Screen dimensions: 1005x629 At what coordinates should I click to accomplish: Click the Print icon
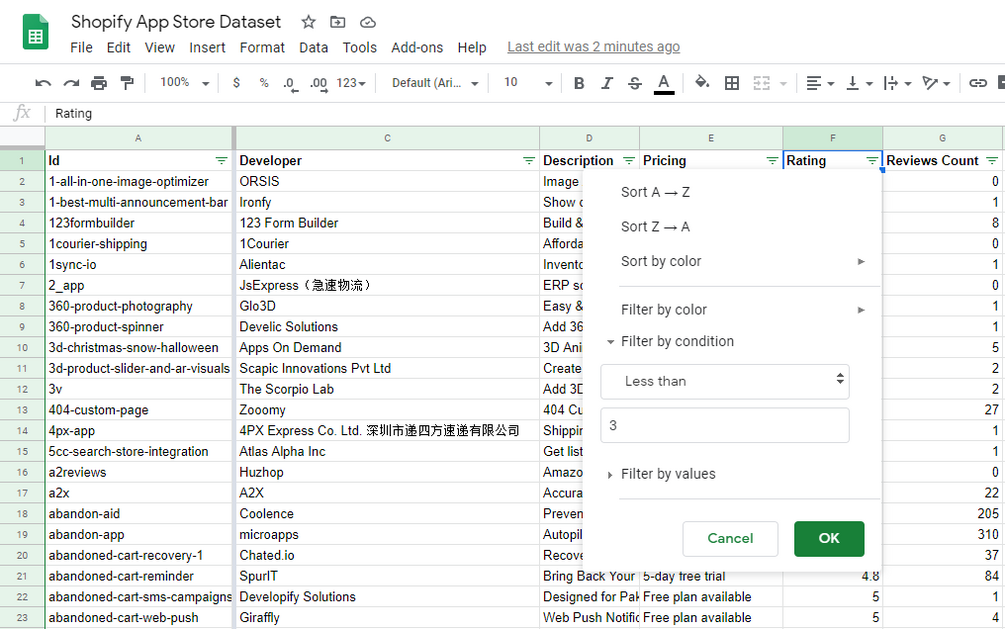(x=99, y=83)
